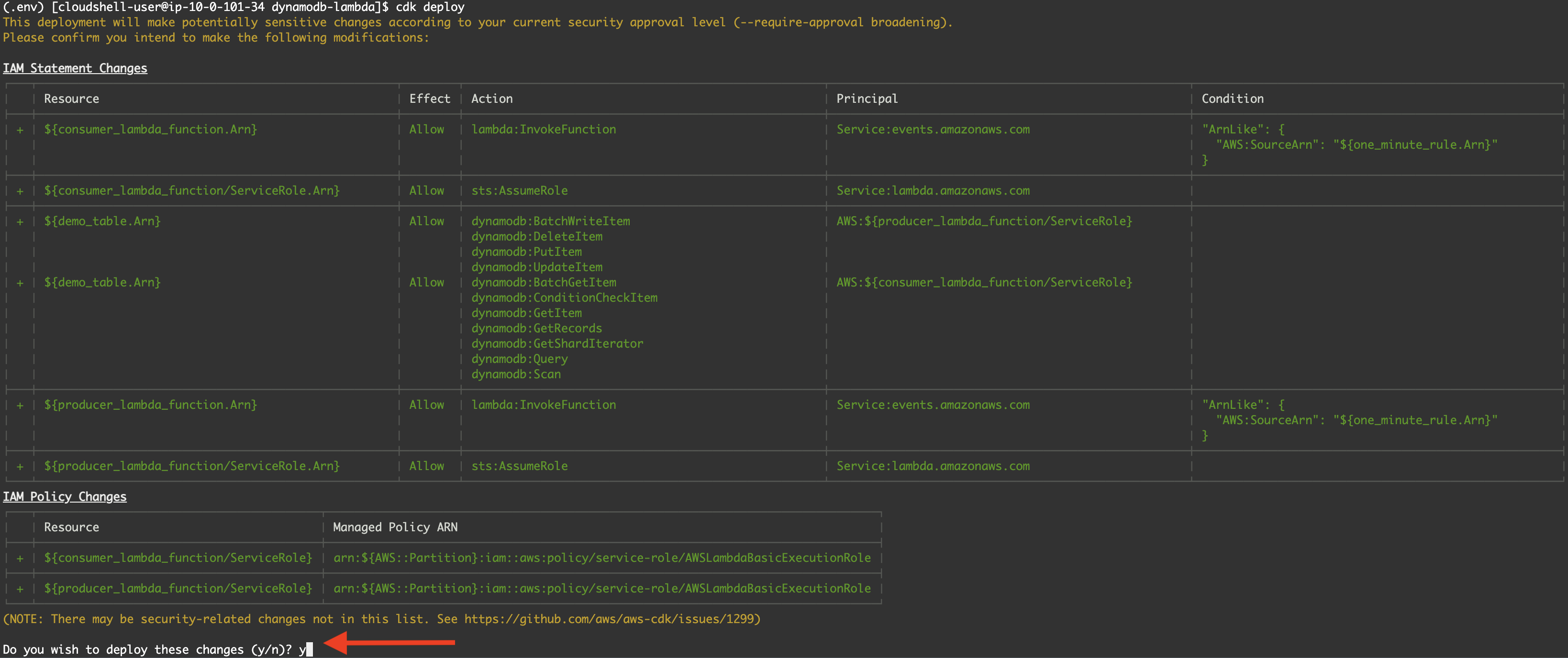Click 'AWS:${consumer_lambda_function/ServiceRole}' principal

(984, 283)
